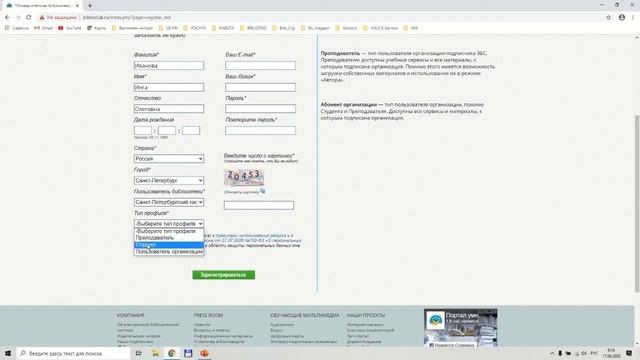The height and width of the screenshot is (360, 640).
Task: Click the birth date month box
Action: [x=167, y=131]
